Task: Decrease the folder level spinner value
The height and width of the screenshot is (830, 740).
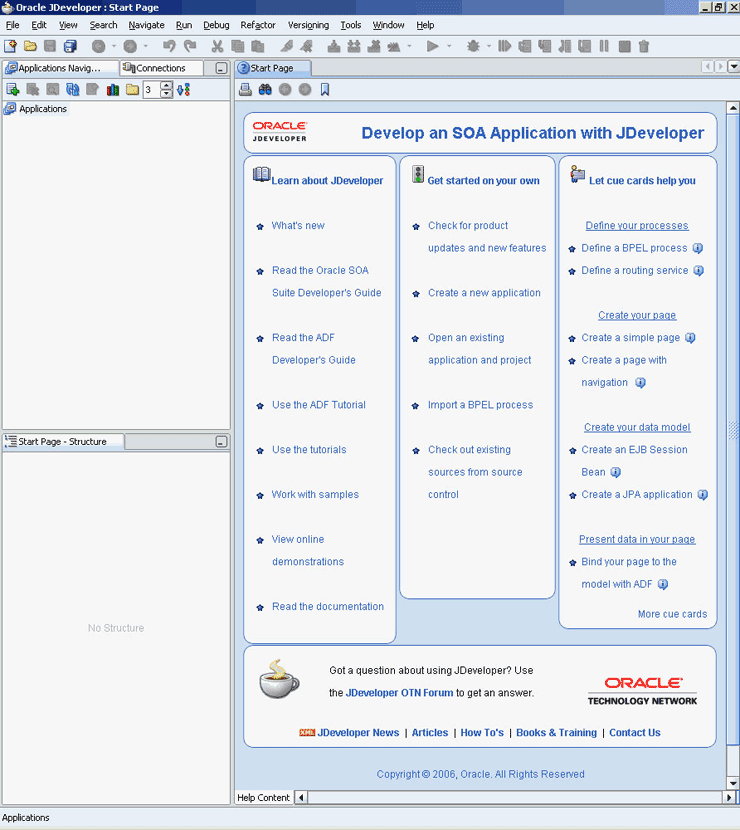Action: click(166, 94)
